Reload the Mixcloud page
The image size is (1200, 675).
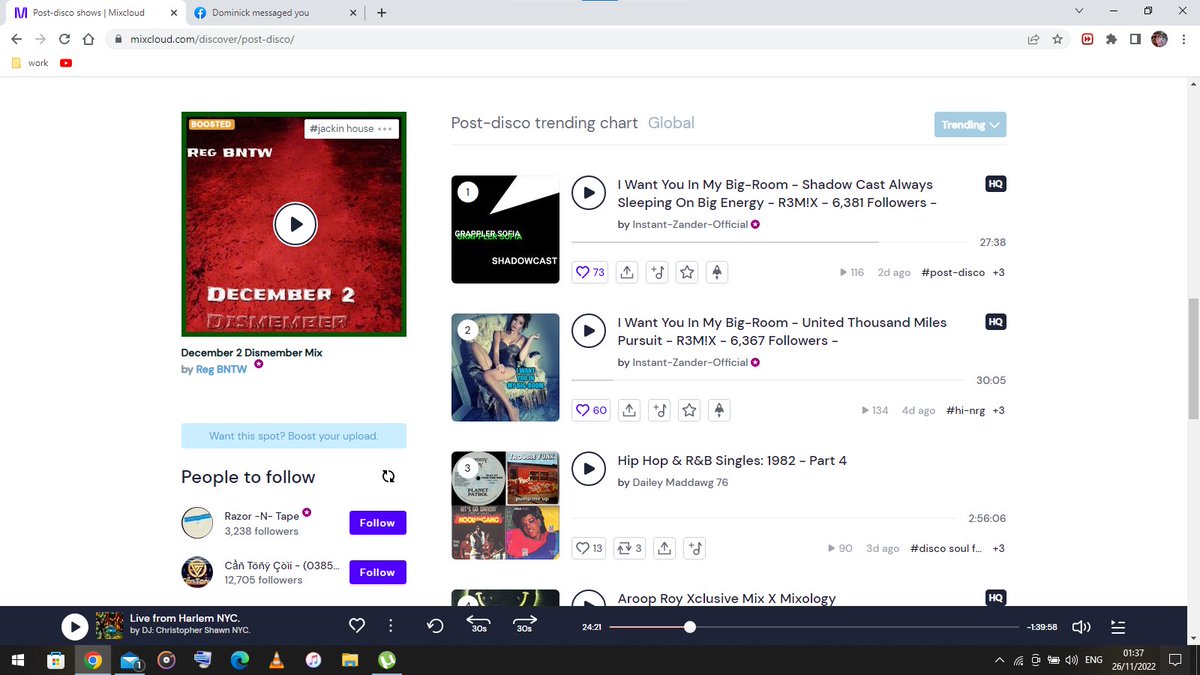click(64, 40)
